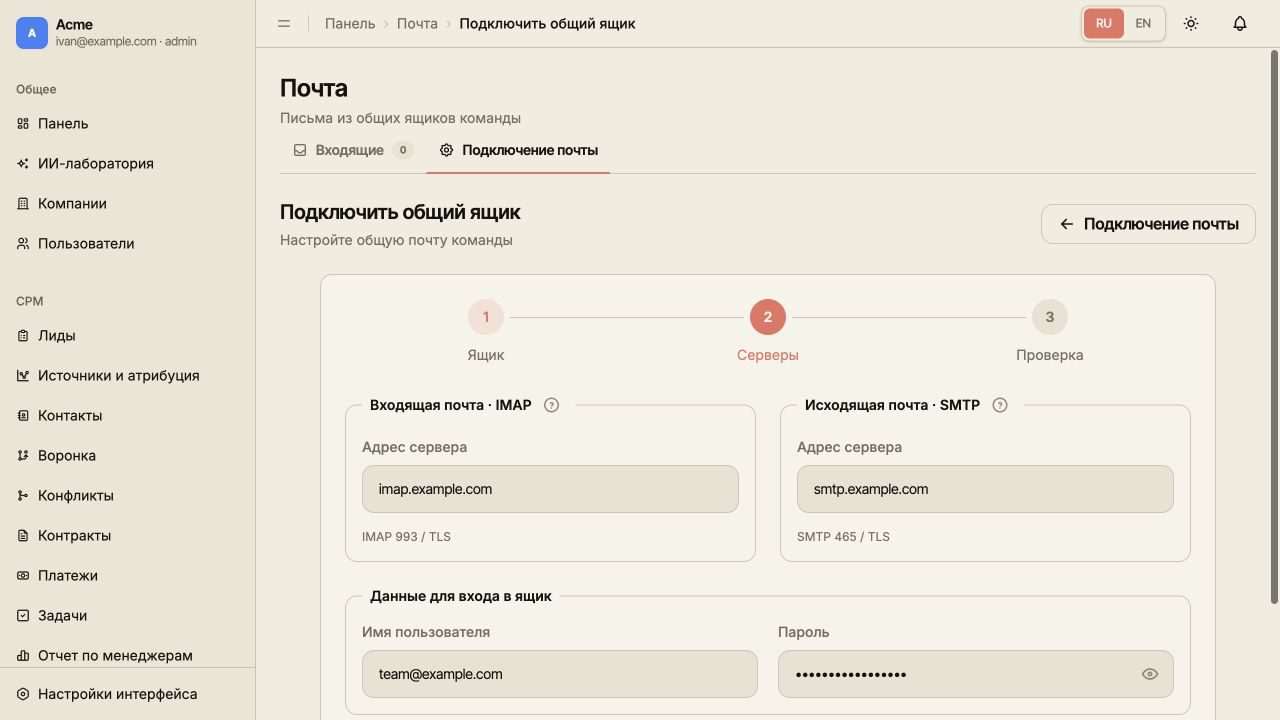Open SMTP help question icon
Screen dimensions: 1280x720
(1000, 405)
